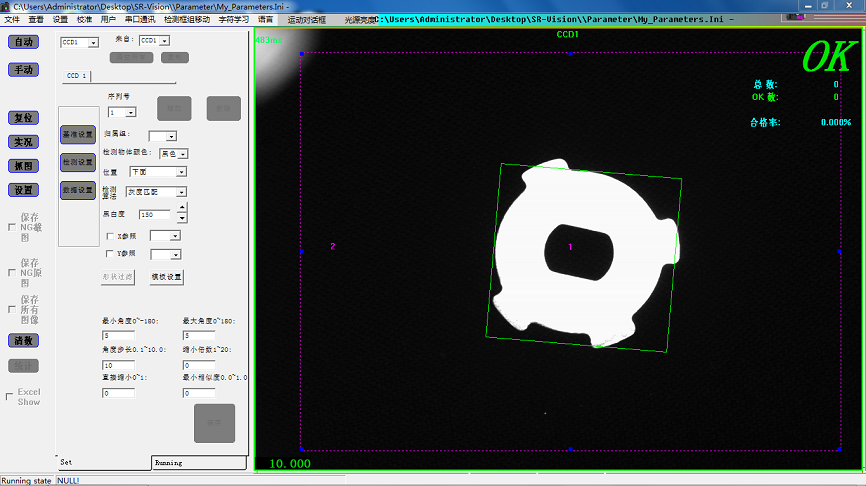Image resolution: width=866 pixels, height=486 pixels.
Task: Click the 自动 (Auto) mode button
Action: (22, 42)
